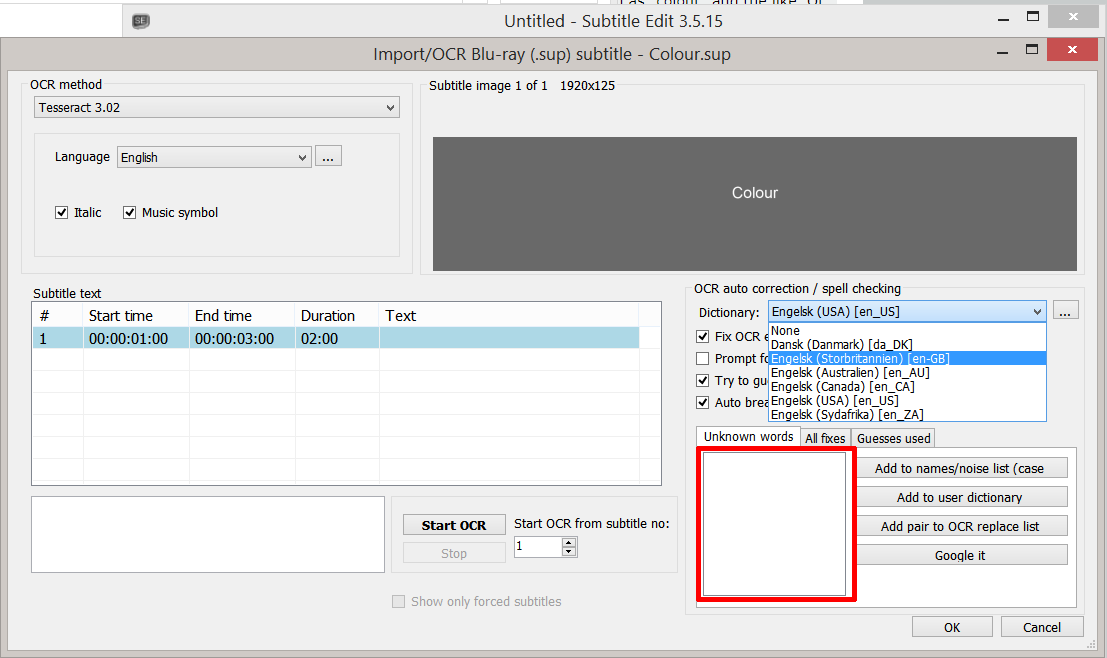The height and width of the screenshot is (658, 1107).
Task: Click Add to user dictionary button
Action: [960, 497]
